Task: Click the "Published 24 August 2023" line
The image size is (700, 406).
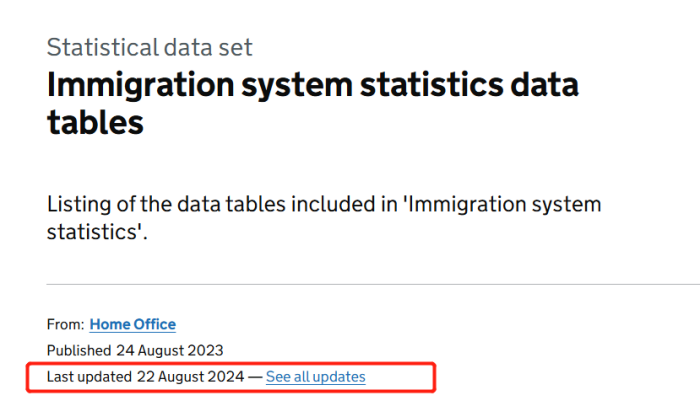Action: coord(135,350)
